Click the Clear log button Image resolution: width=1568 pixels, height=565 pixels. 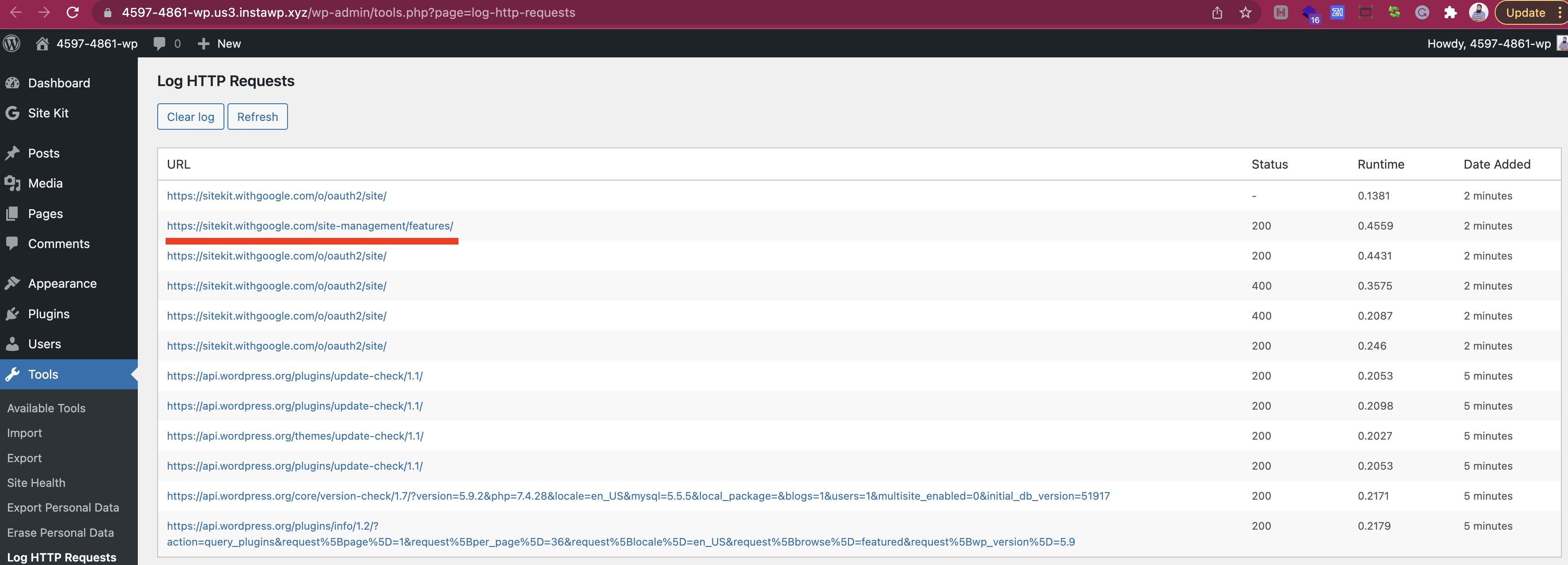(190, 116)
